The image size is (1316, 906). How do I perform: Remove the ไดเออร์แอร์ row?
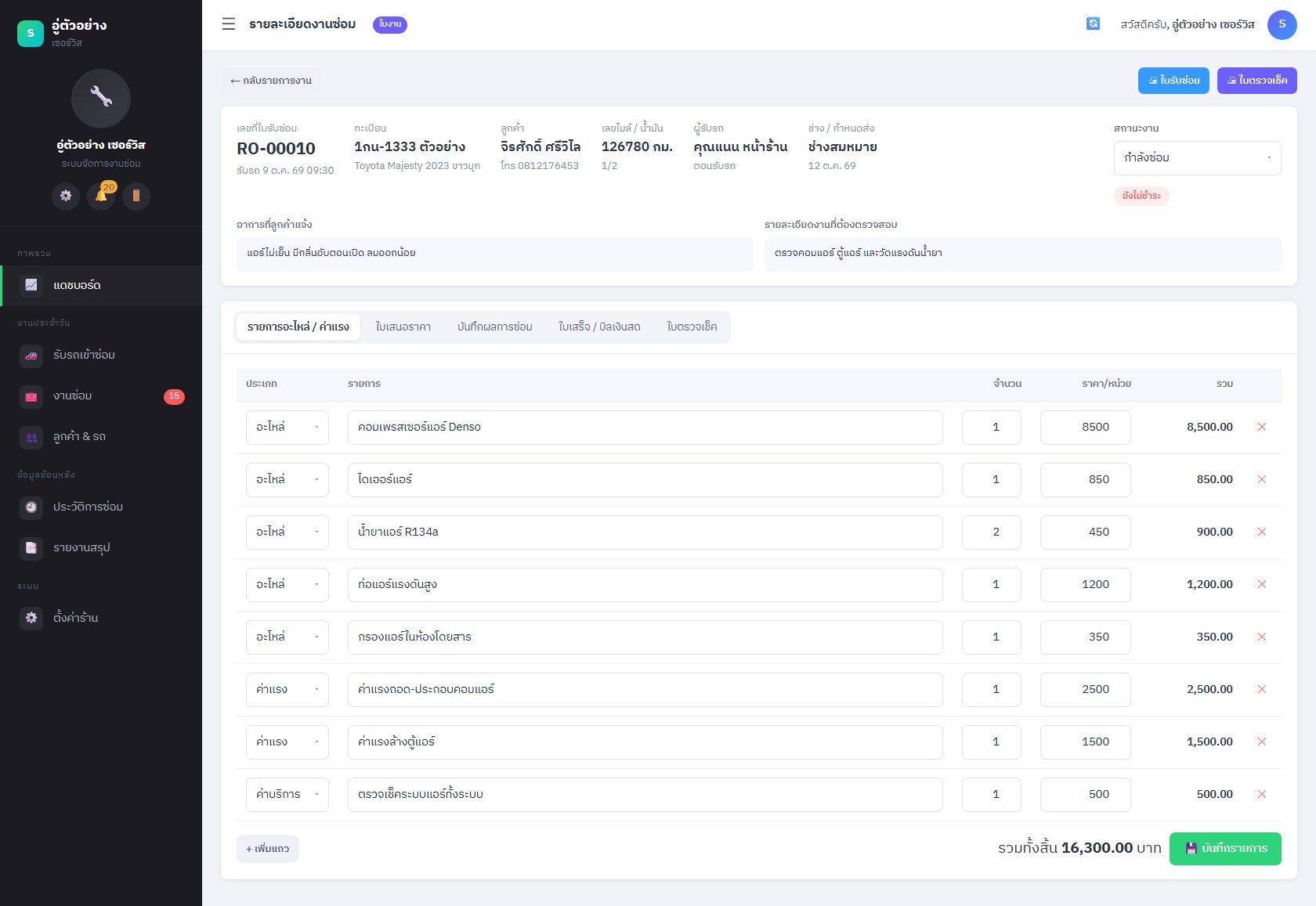[1261, 480]
